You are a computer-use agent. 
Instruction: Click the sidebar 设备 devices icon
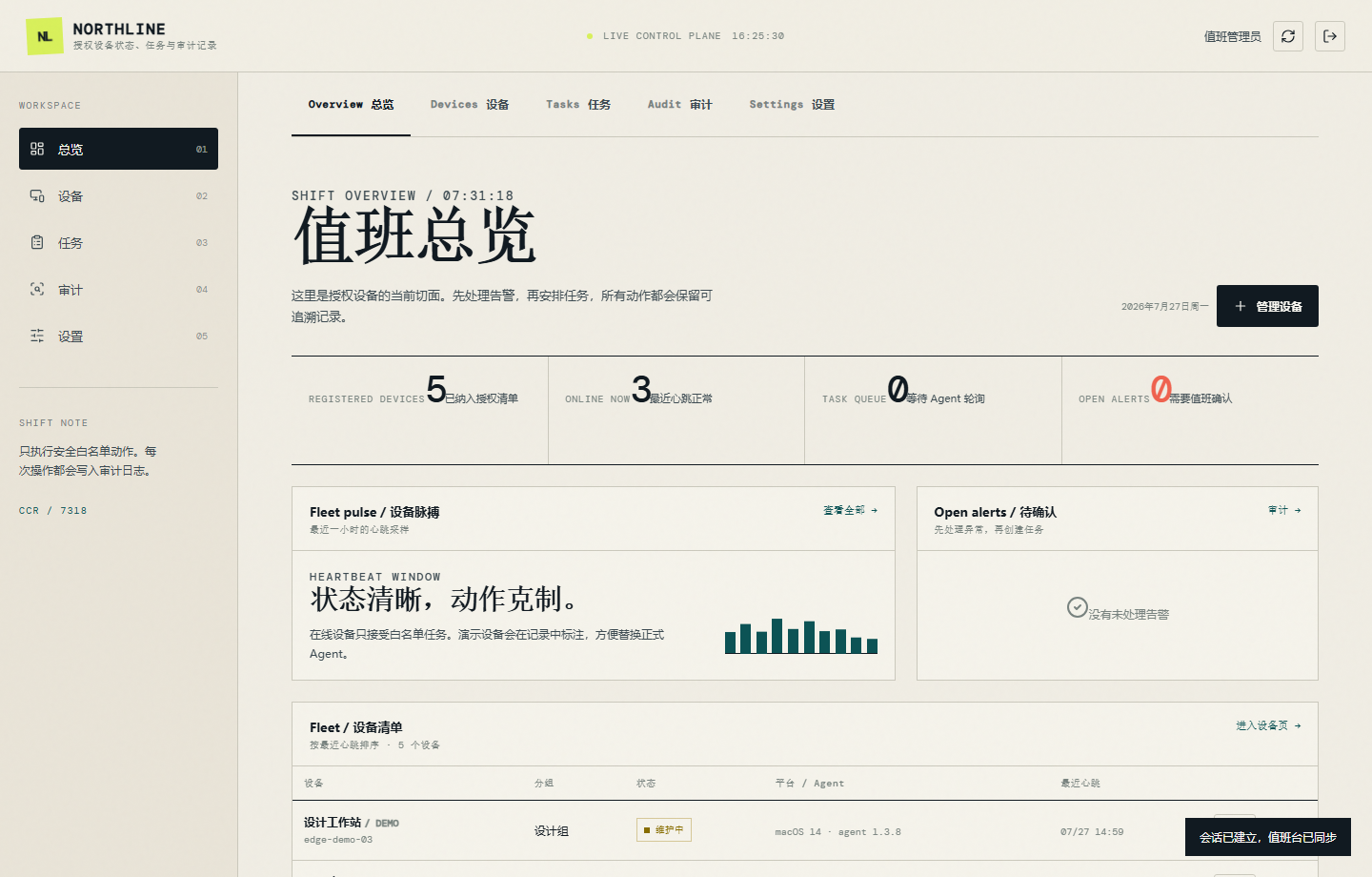click(37, 195)
